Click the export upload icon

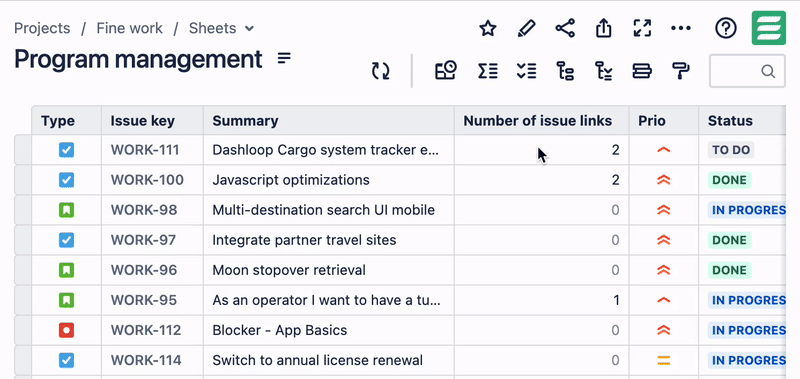point(604,28)
